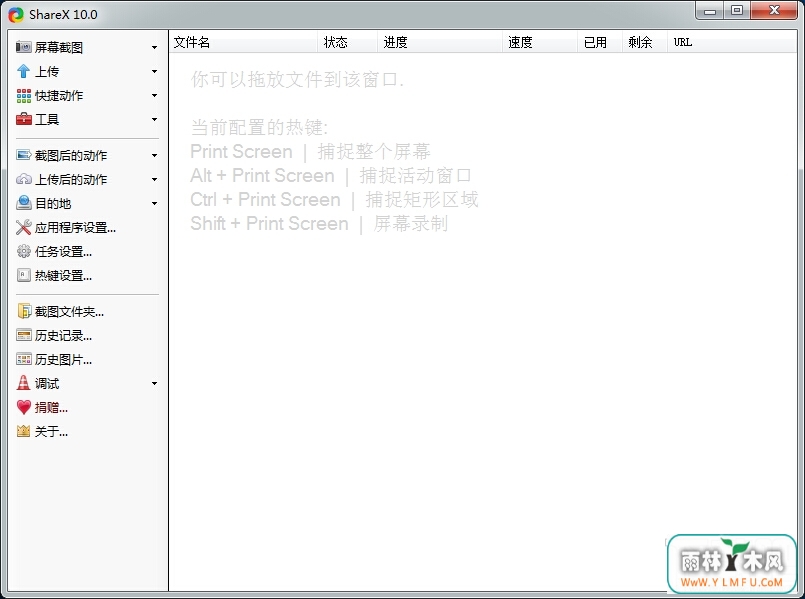Click the traffic cone icon for 调试

[x=24, y=383]
